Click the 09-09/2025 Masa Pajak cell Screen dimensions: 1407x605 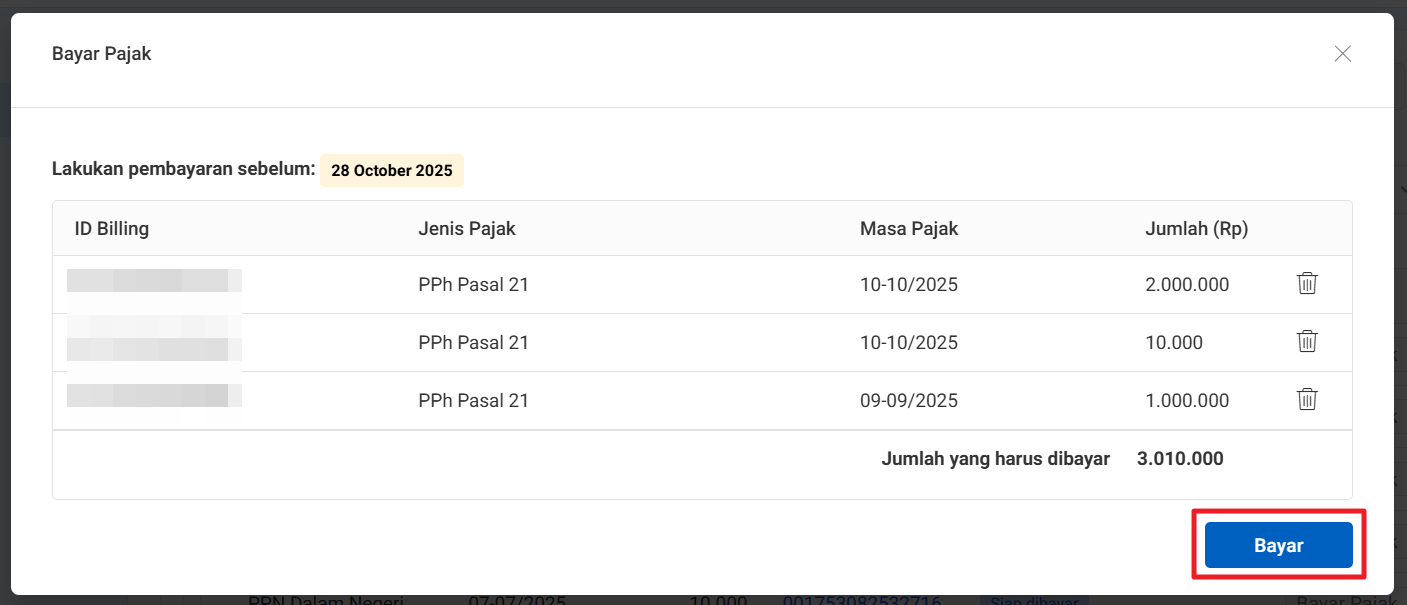pos(908,401)
